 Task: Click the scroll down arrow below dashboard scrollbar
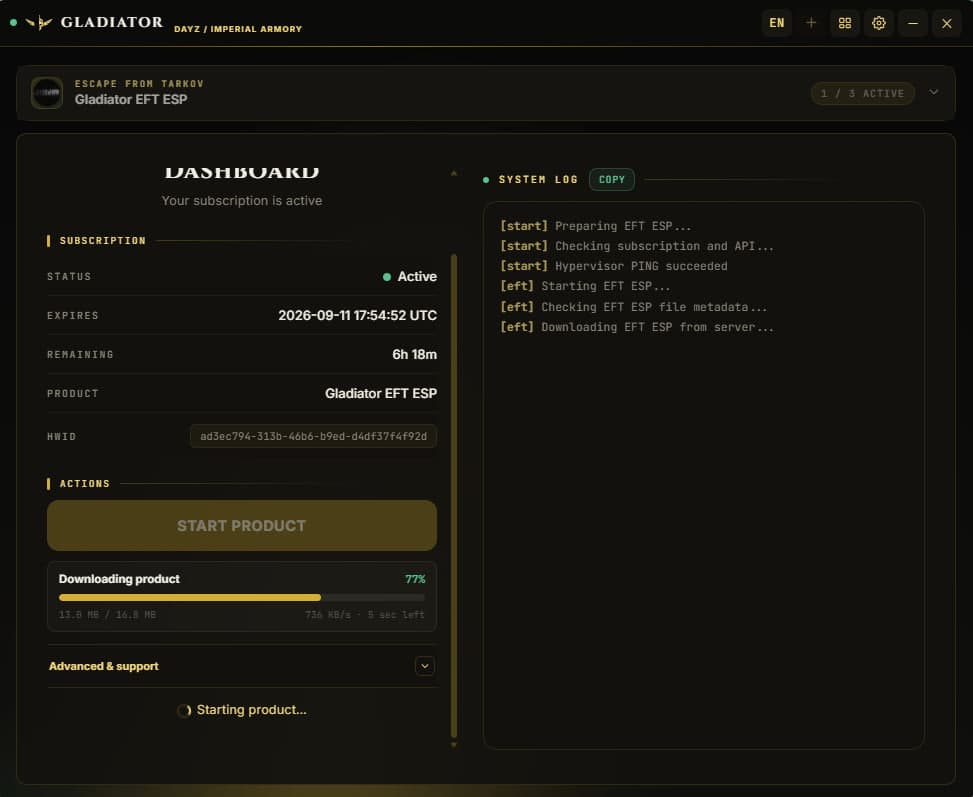[454, 744]
